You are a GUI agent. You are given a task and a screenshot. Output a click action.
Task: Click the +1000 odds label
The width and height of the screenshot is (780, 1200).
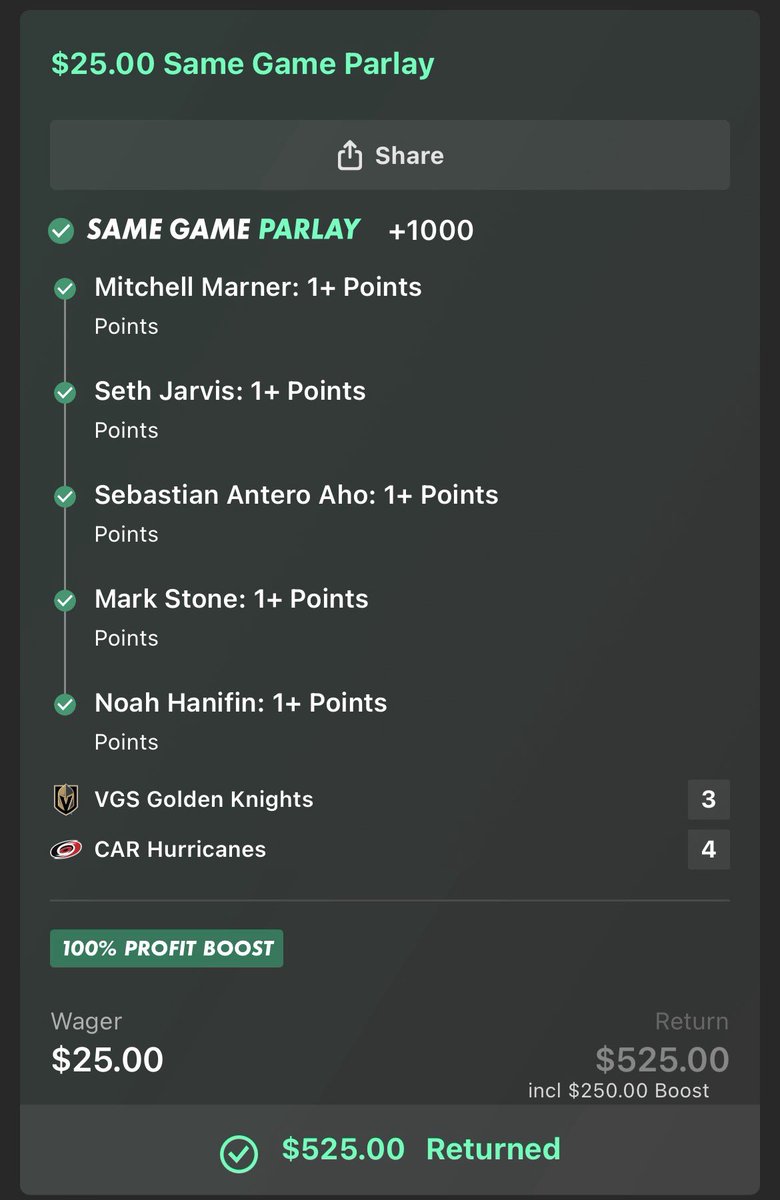tap(431, 231)
